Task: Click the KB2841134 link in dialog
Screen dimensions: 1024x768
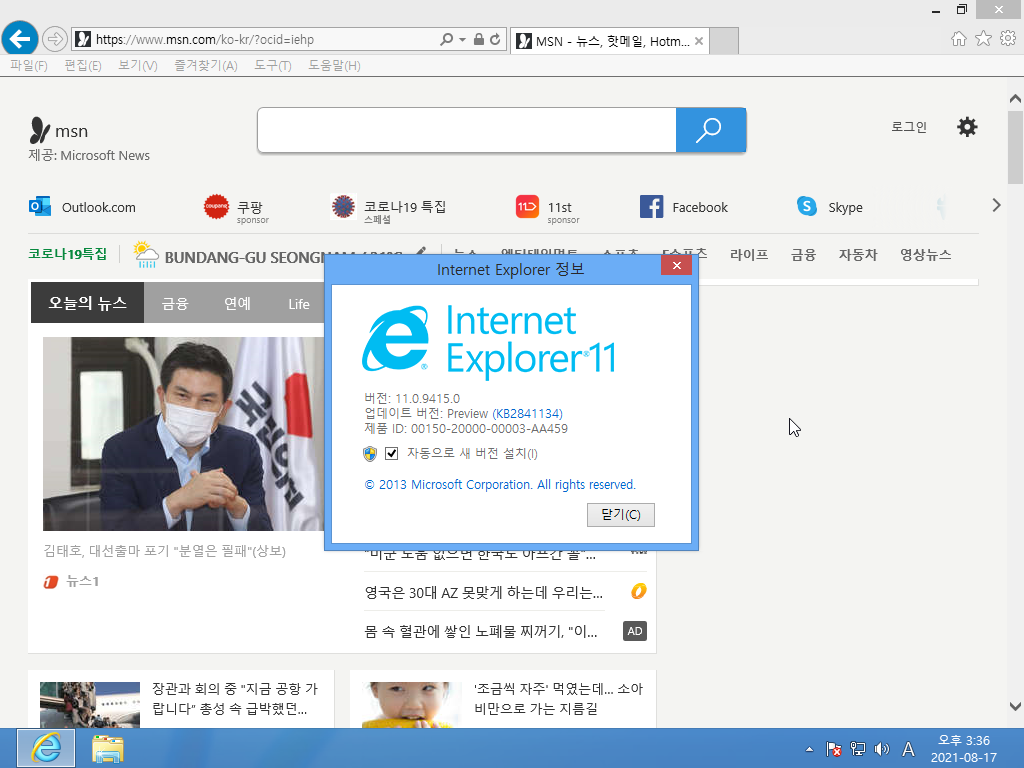Action: click(527, 413)
